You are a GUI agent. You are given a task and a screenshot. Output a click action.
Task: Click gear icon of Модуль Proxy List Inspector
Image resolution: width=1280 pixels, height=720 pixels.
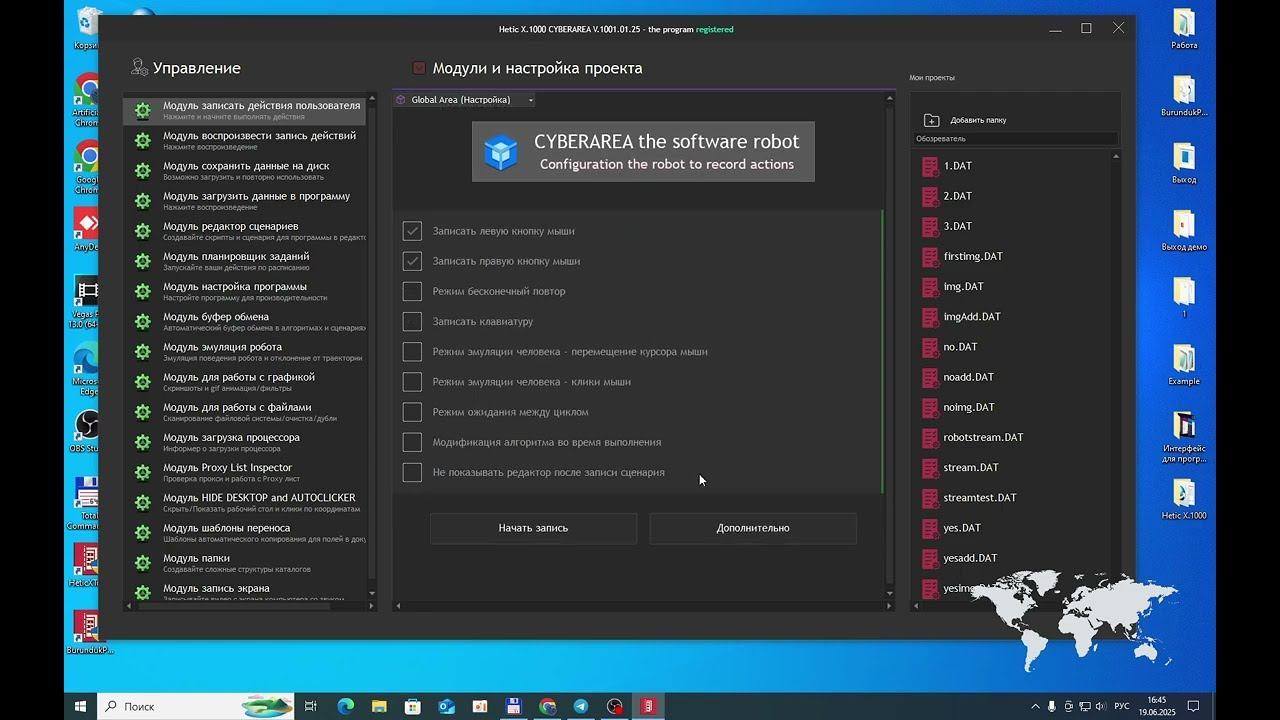coord(143,472)
